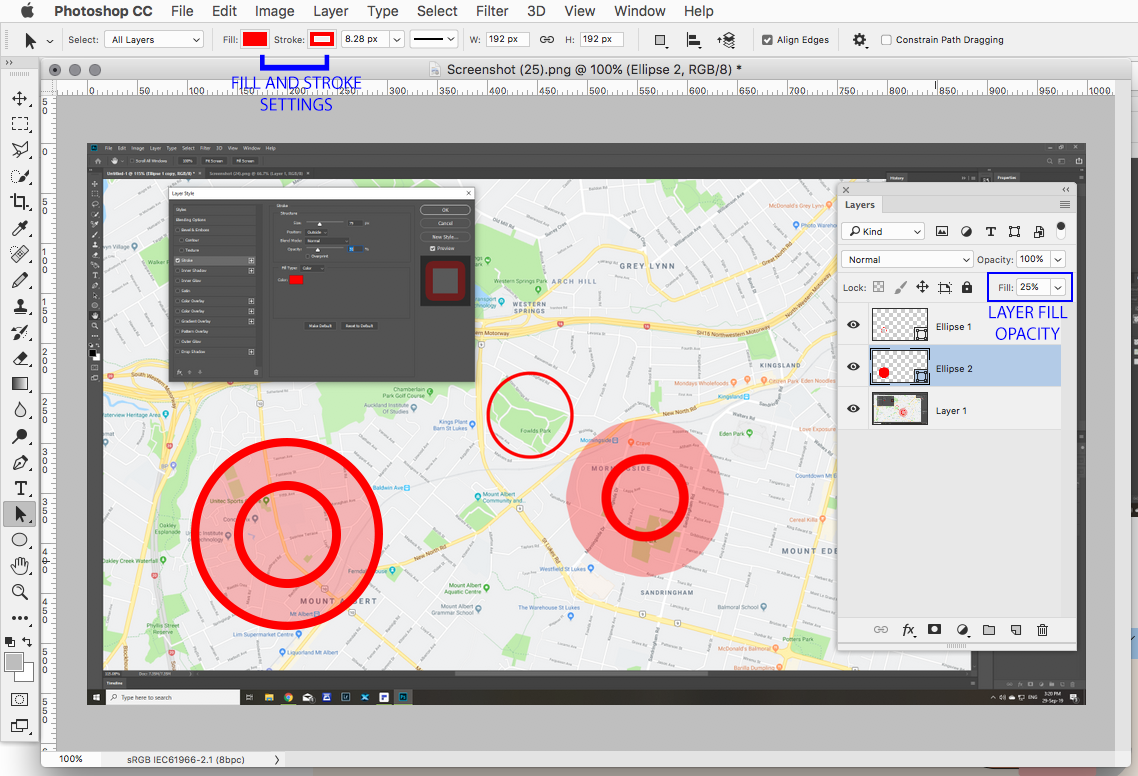Screen dimensions: 1138x776
Task: Hide the Ellipse 1 layer
Action: click(x=853, y=324)
